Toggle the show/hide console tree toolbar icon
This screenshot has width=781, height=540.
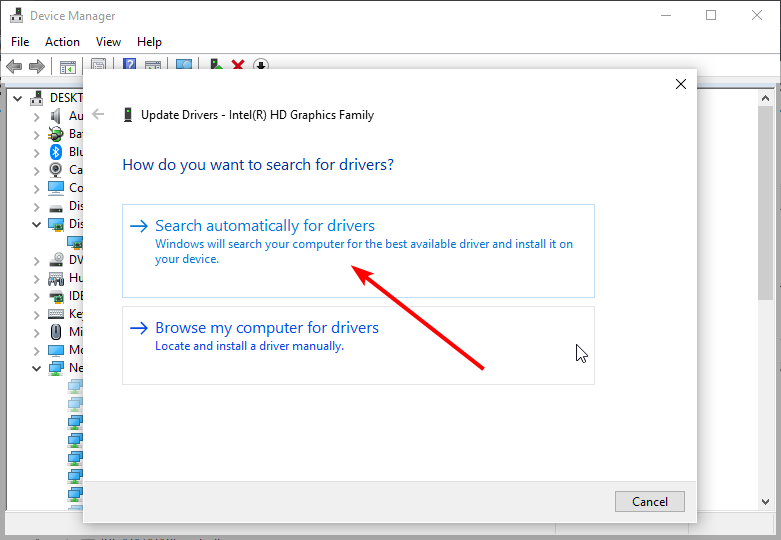coord(68,67)
